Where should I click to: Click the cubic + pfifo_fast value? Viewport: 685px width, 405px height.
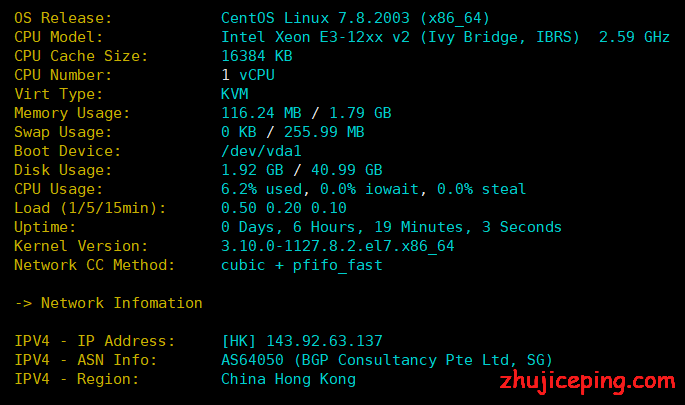[301, 265]
